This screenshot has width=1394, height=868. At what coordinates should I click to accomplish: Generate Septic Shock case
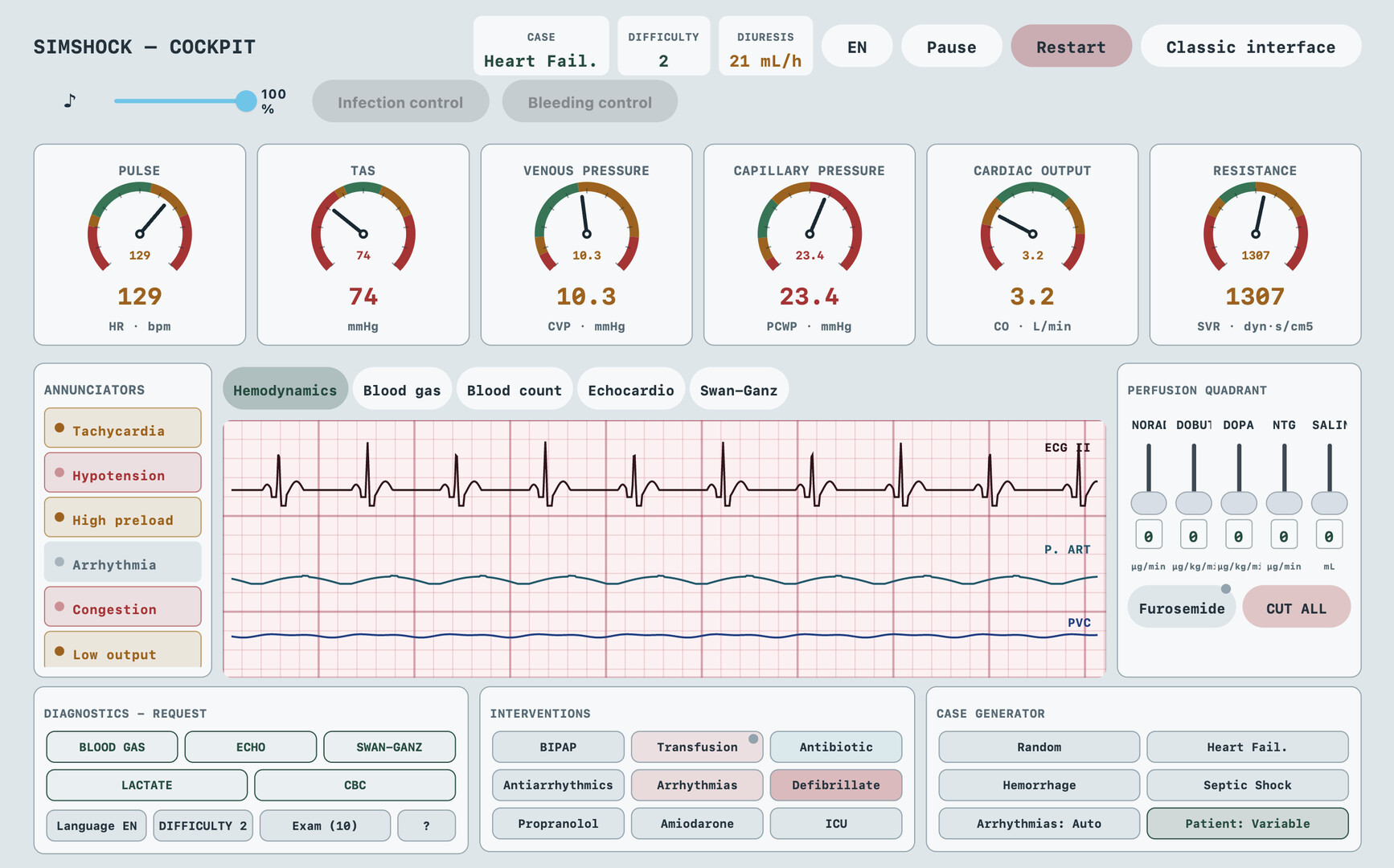click(x=1248, y=785)
